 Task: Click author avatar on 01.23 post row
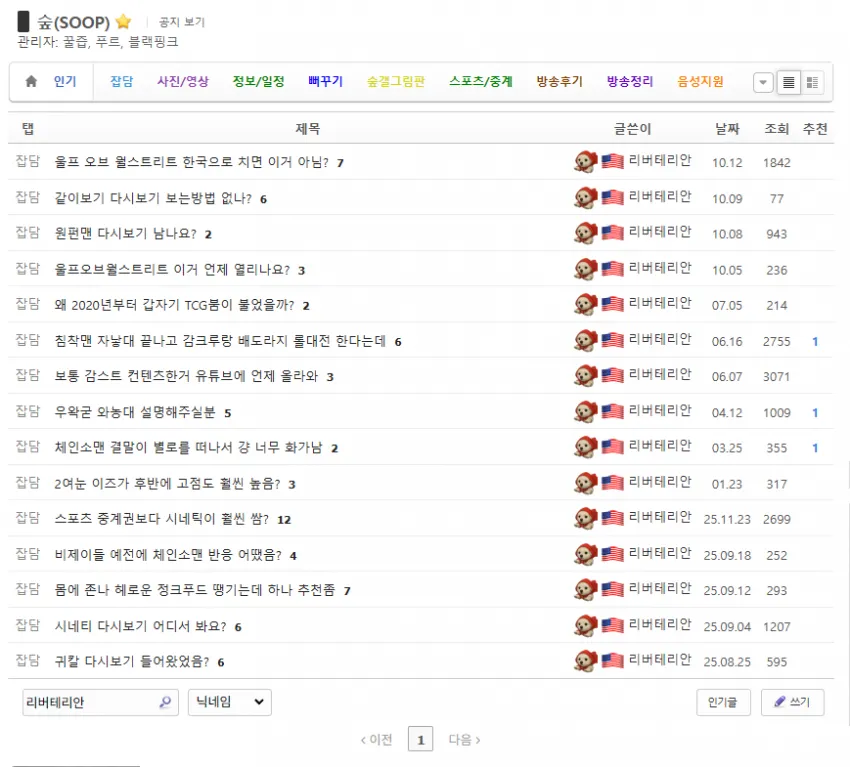(585, 483)
